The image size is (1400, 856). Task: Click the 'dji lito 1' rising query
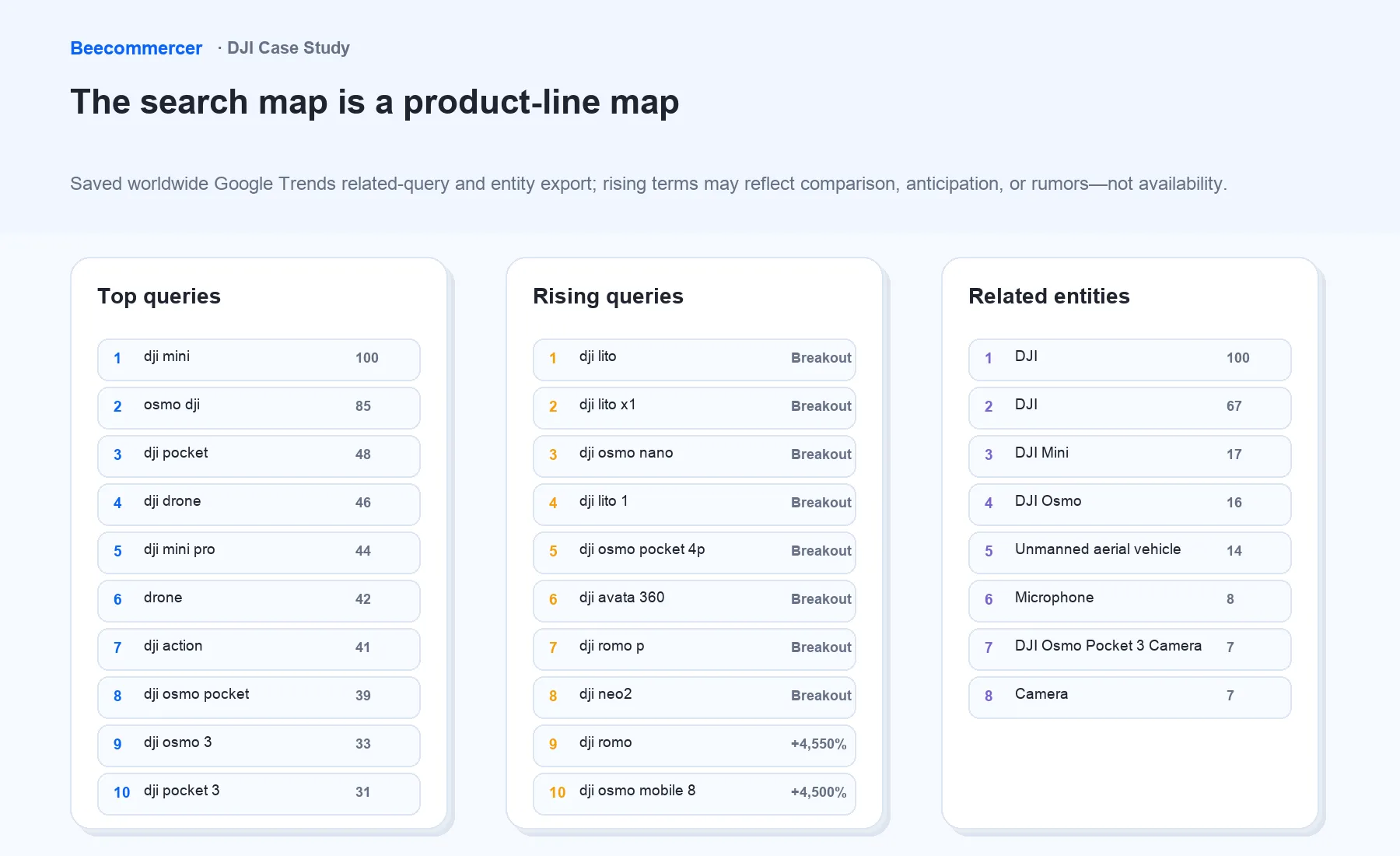695,504
